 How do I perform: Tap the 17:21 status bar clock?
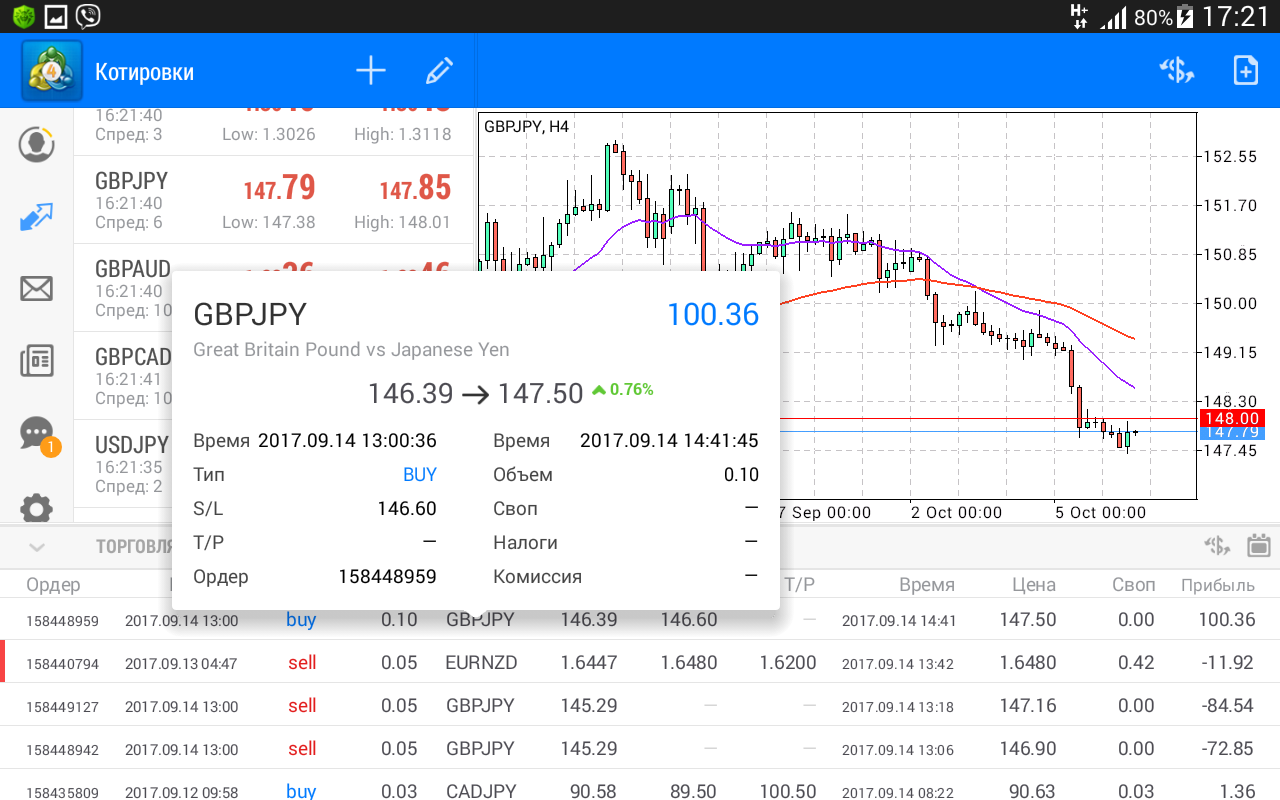1234,16
